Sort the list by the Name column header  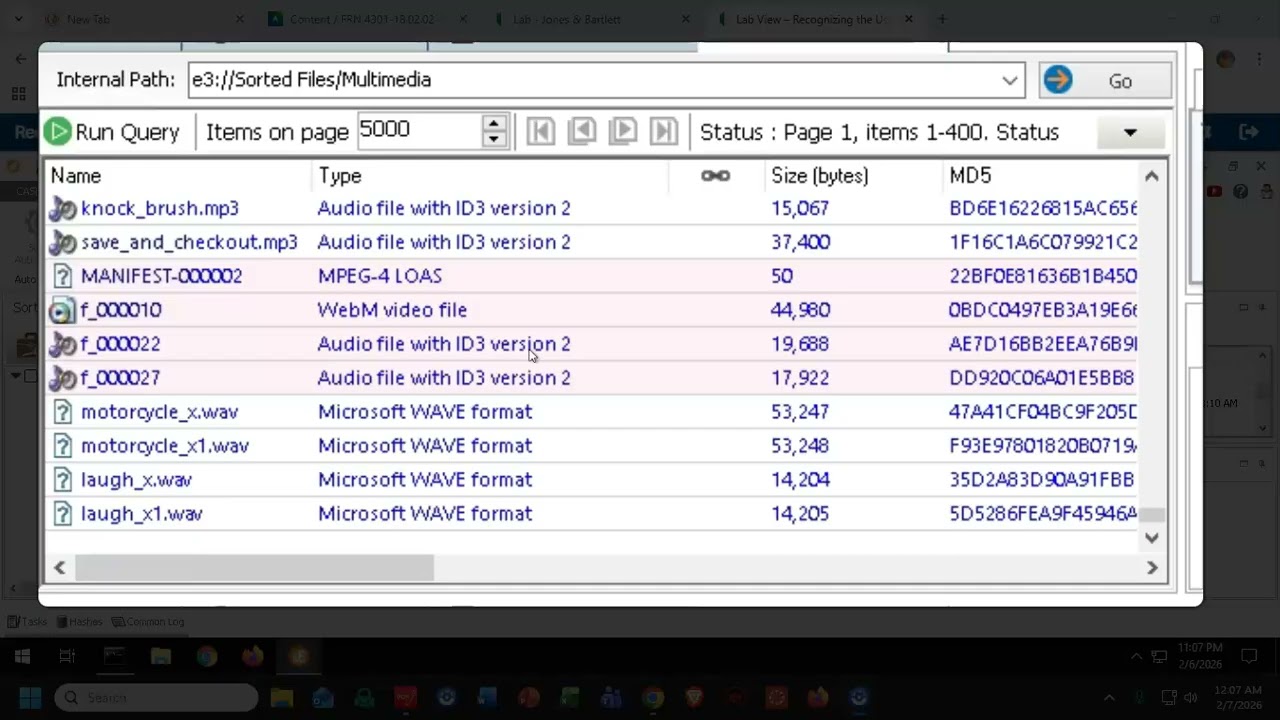point(76,176)
